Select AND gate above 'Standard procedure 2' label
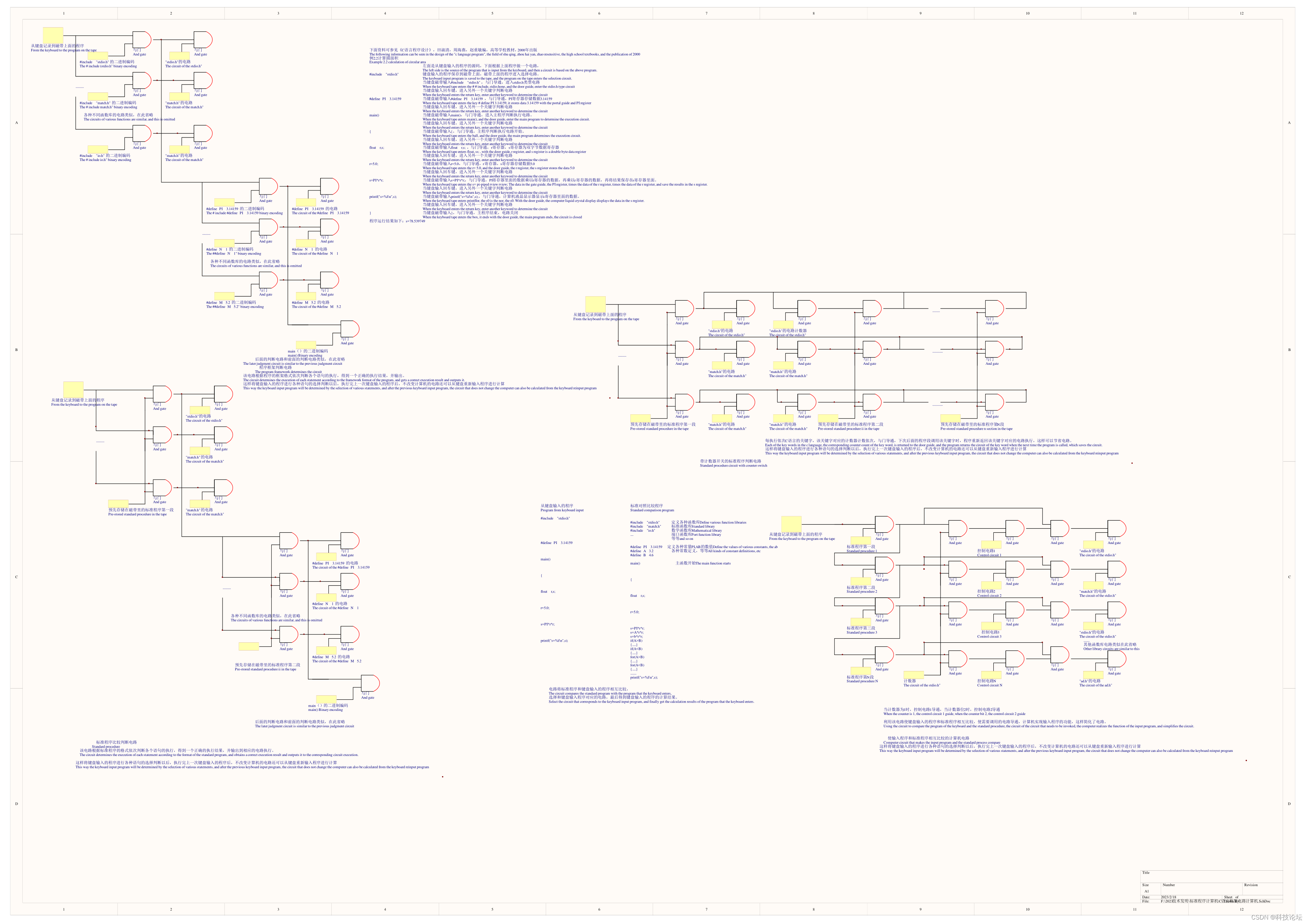 point(884,565)
